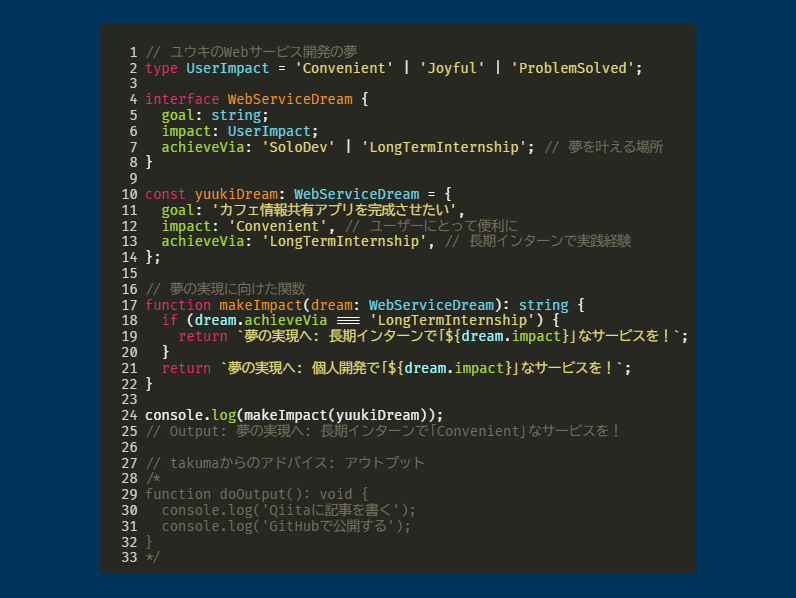Place cursor on the goal: string property

coord(214,115)
